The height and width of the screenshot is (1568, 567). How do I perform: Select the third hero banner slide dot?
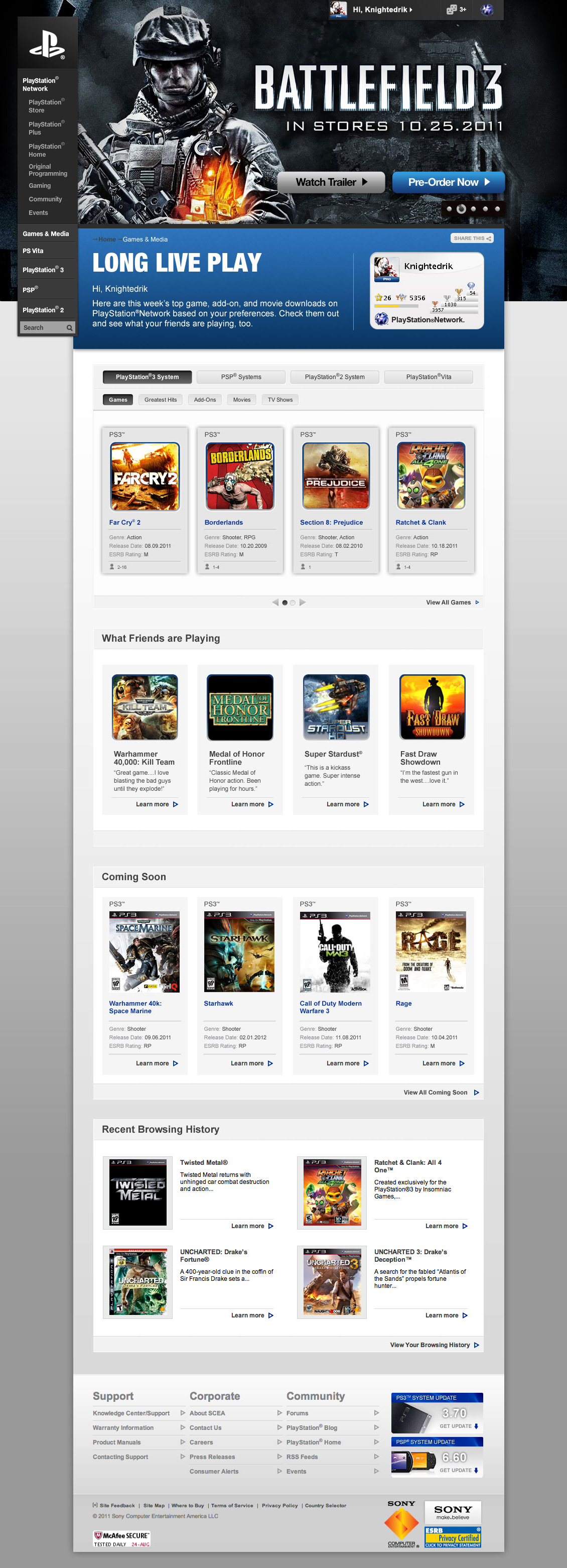(473, 209)
